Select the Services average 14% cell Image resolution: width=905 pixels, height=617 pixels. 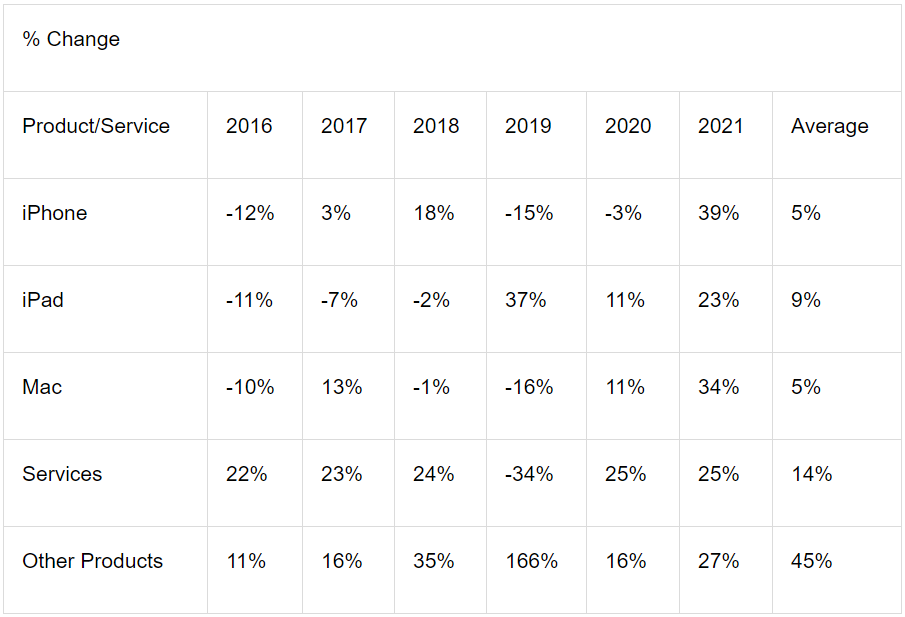(811, 474)
